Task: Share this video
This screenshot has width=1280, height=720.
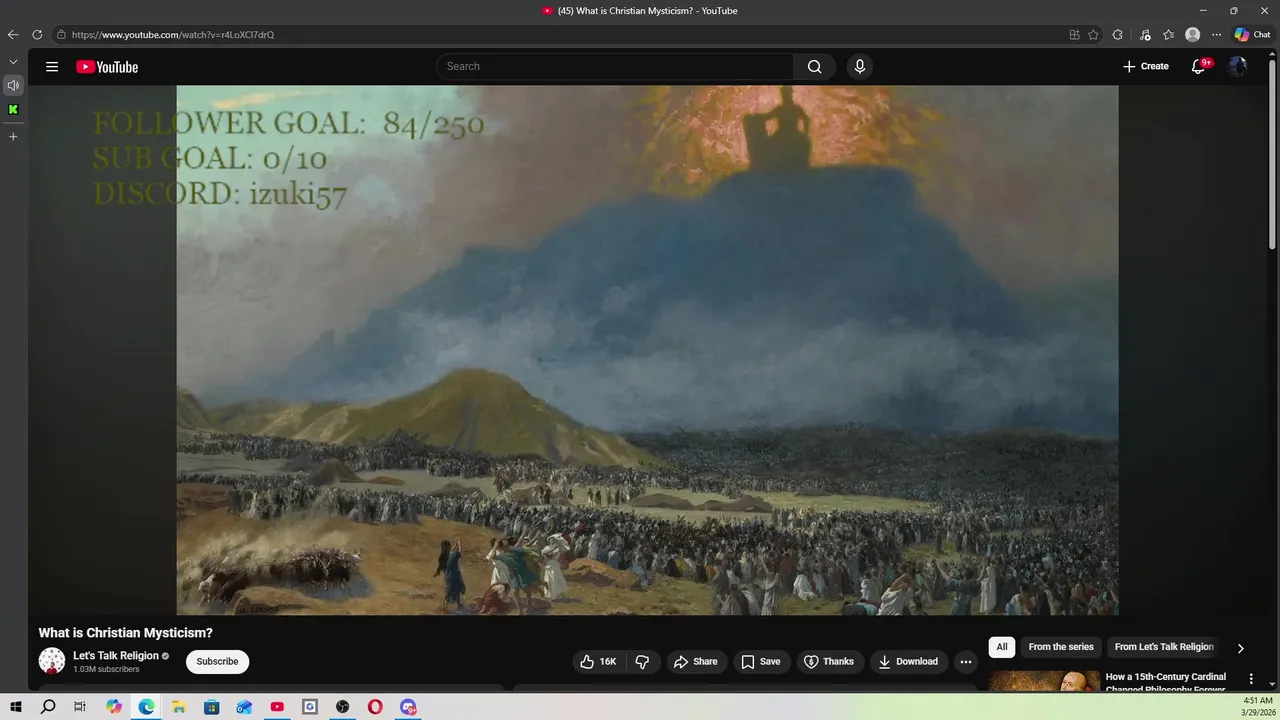Action: [x=695, y=661]
